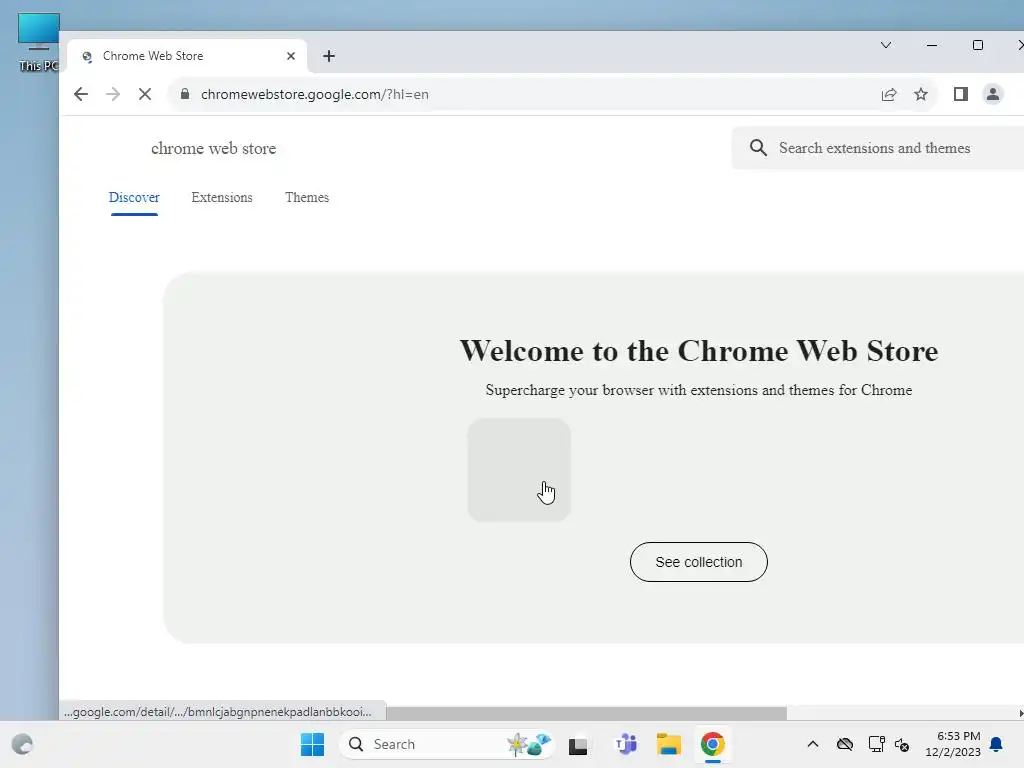This screenshot has width=1024, height=768.
Task: Go back with the browser back arrow
Action: click(x=81, y=94)
